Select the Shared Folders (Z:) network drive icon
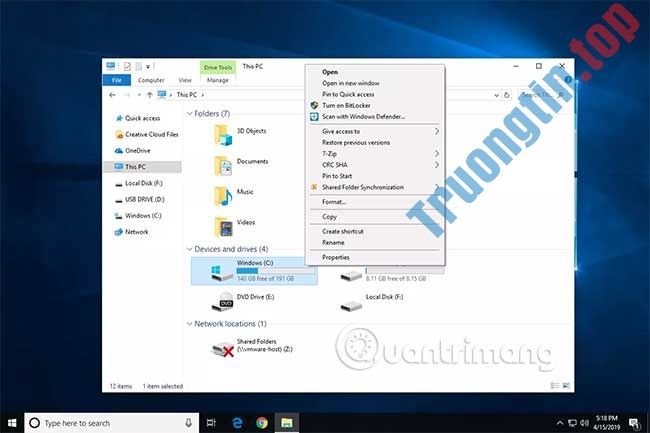 click(222, 349)
